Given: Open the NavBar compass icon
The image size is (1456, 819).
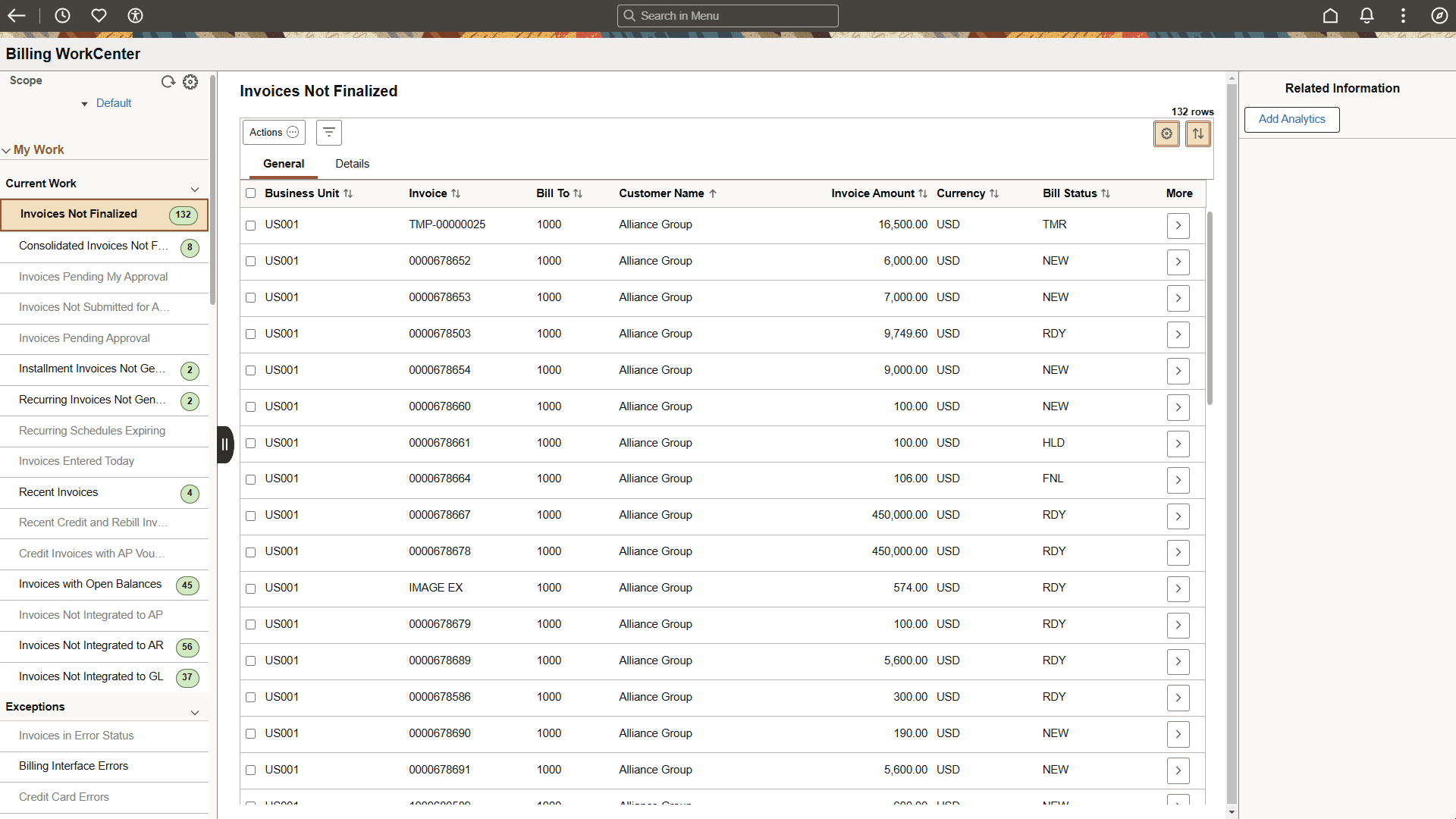Looking at the screenshot, I should click(1439, 15).
